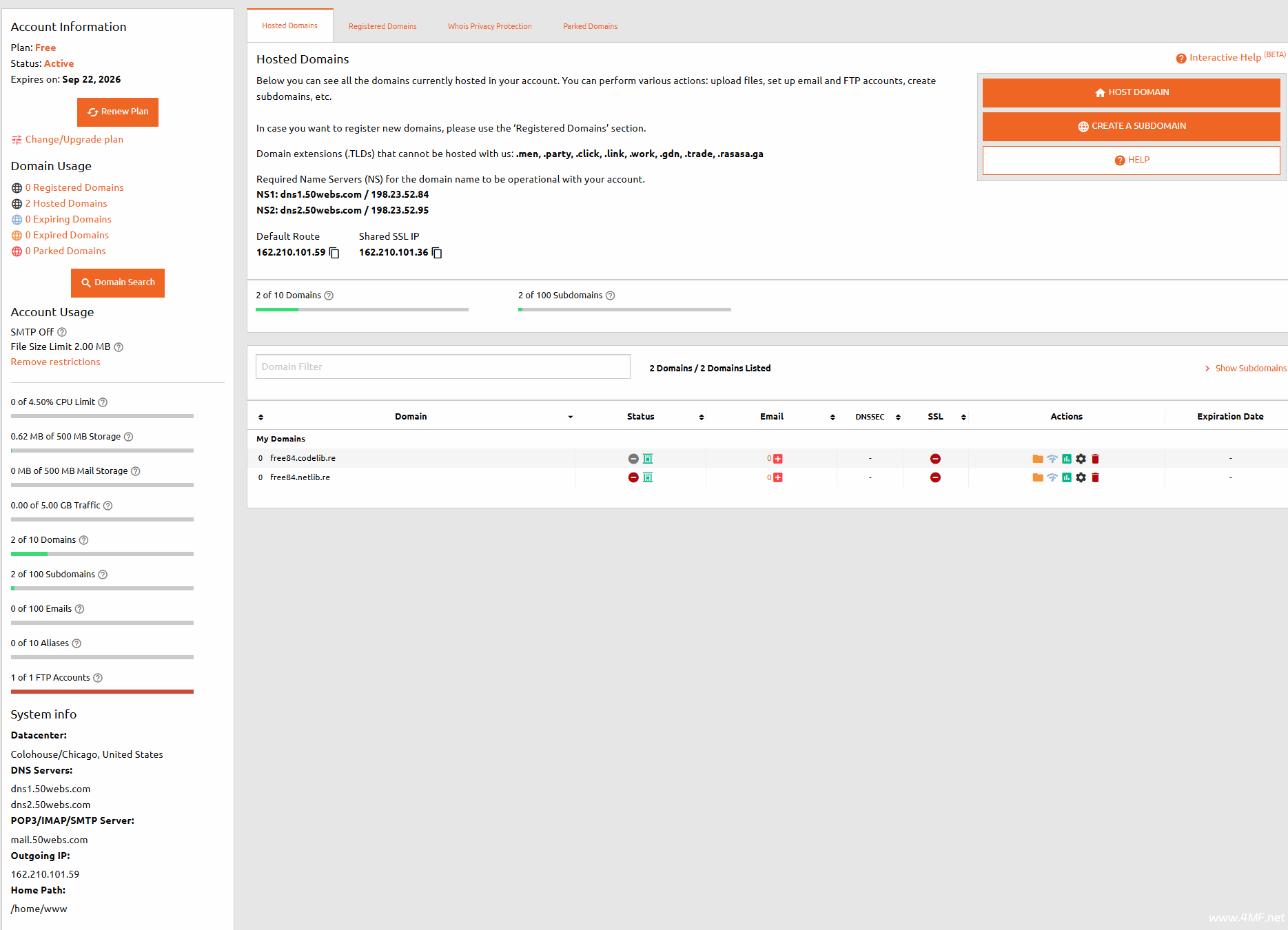Focus the Domain Filter input field
This screenshot has width=1288, height=930.
click(x=442, y=366)
